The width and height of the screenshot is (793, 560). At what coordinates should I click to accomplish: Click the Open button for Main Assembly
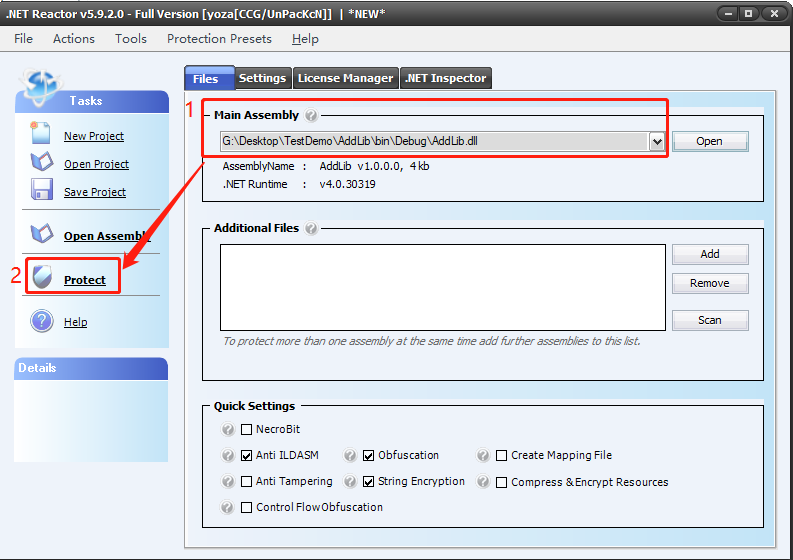[x=710, y=142]
